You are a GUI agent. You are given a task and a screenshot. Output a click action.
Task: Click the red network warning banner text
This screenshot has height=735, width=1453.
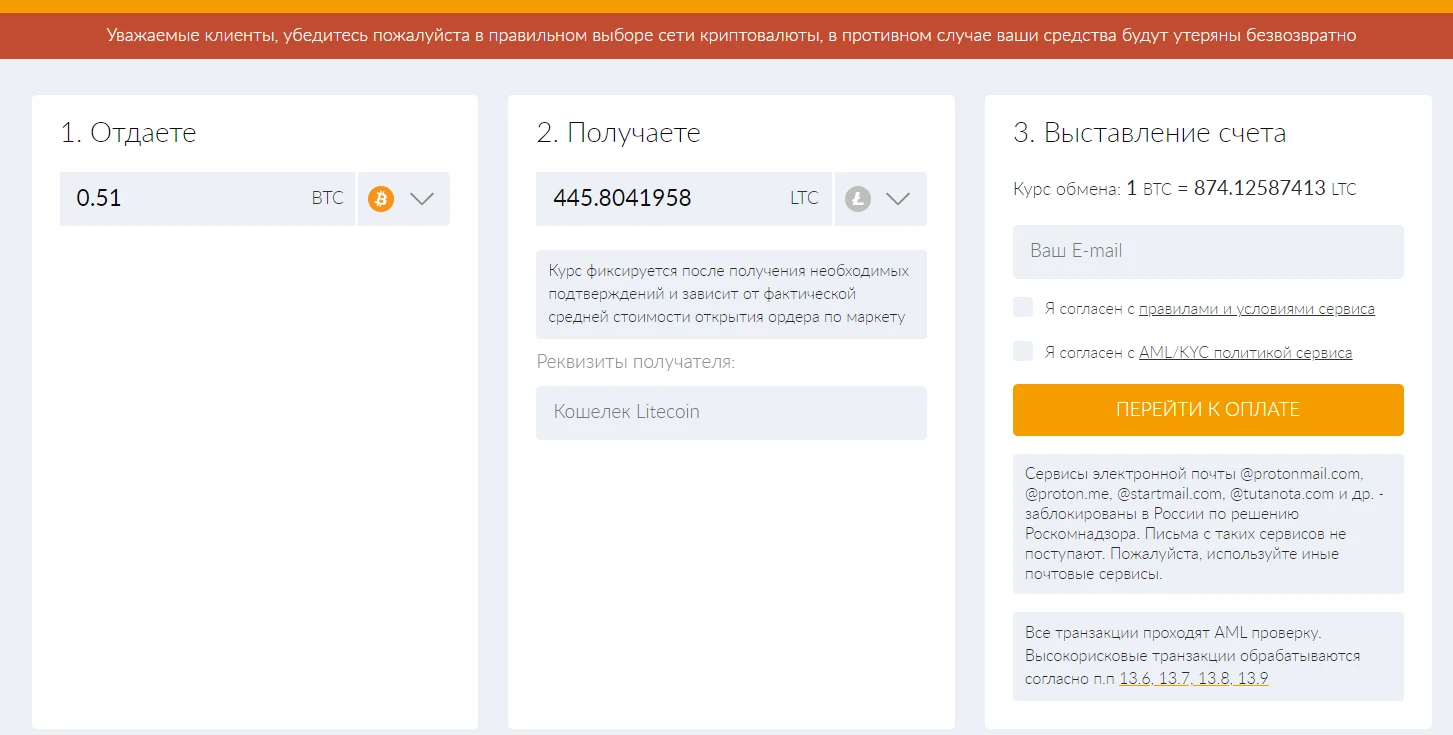coord(731,36)
